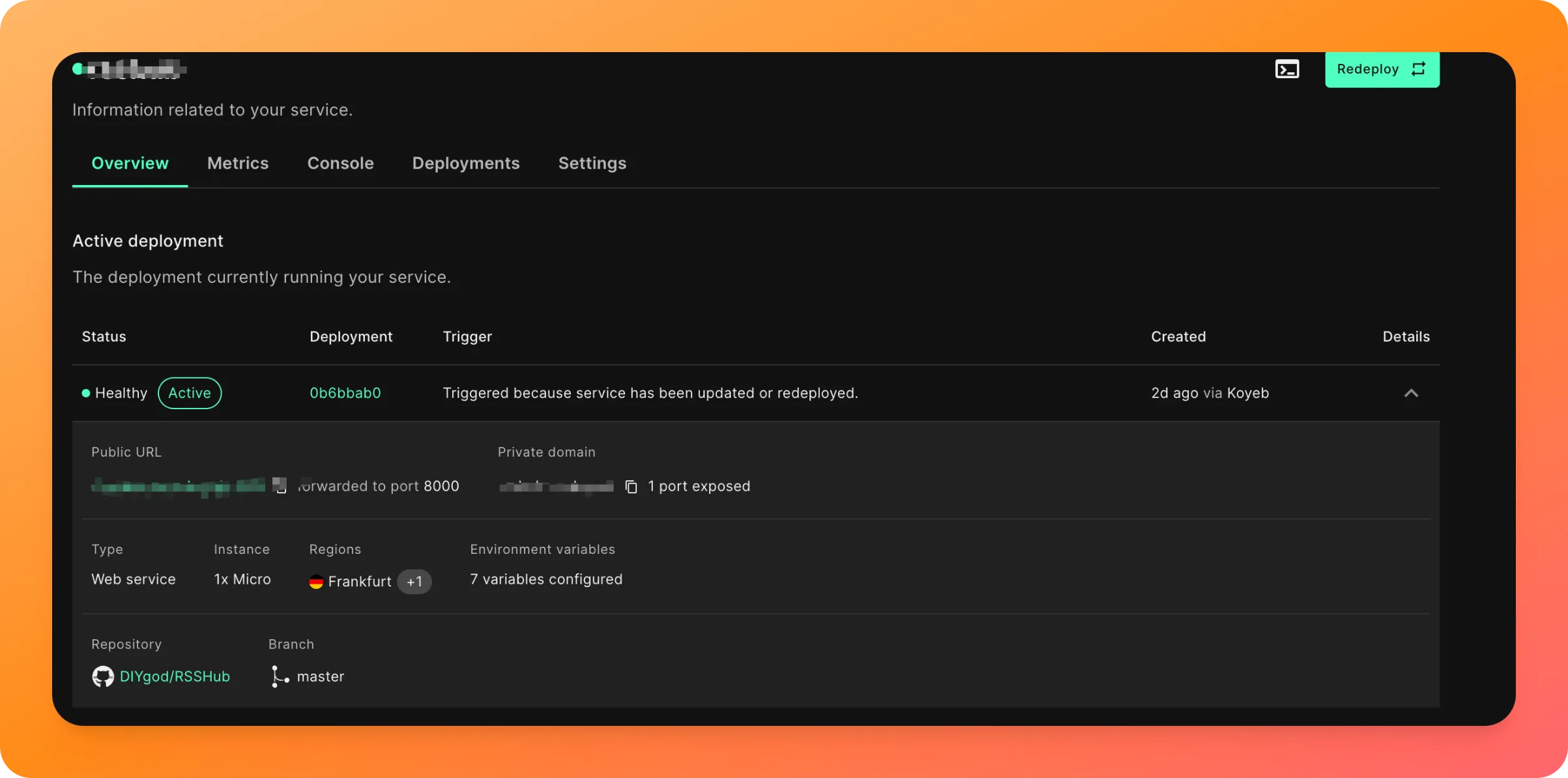Image resolution: width=1568 pixels, height=778 pixels.
Task: Click the blurred public URL link
Action: (x=179, y=487)
